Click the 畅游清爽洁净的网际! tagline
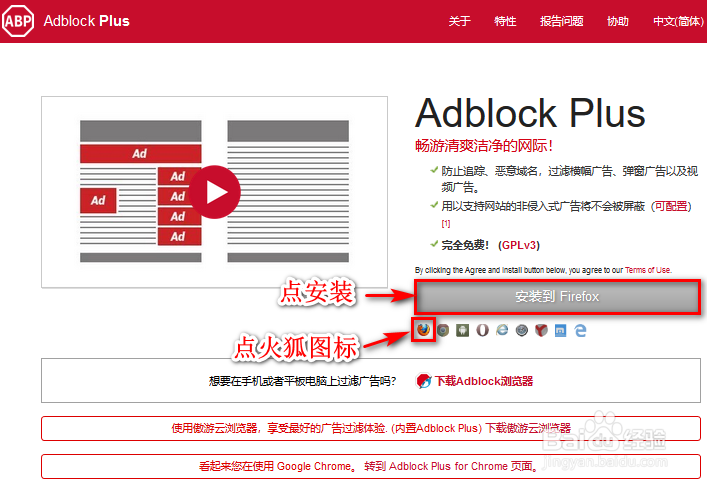Viewport: 707px width, 486px height. (x=483, y=146)
